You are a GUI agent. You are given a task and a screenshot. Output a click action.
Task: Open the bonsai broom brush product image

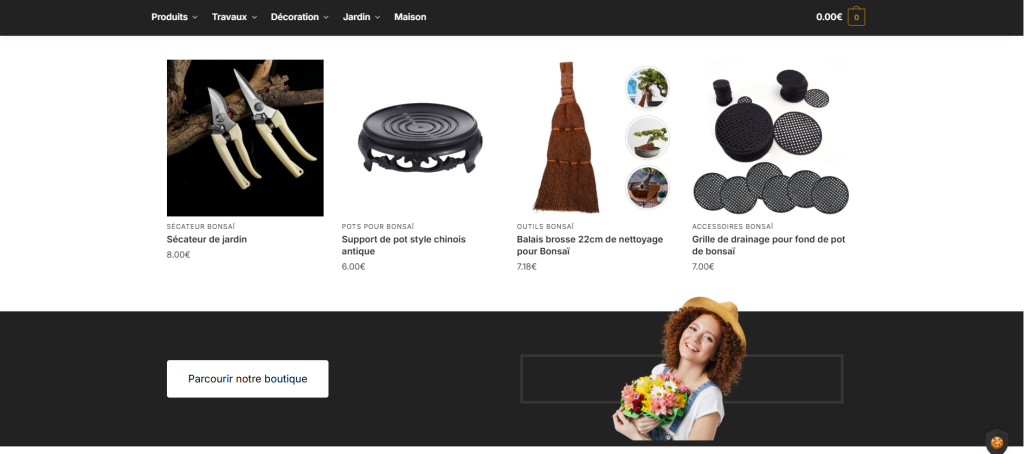pyautogui.click(x=595, y=138)
